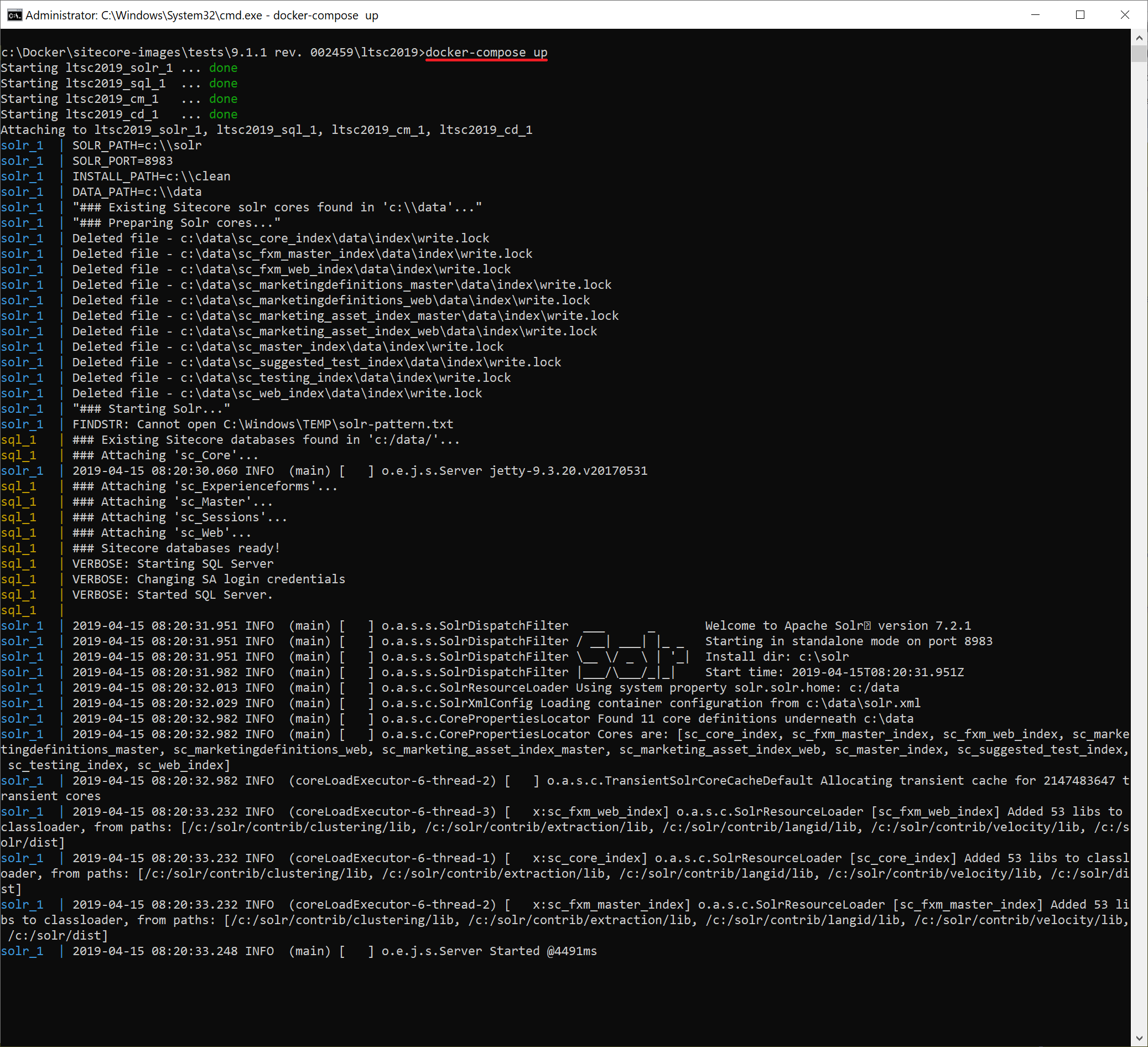Click 'Welcome to Apache Solr' version text

[x=838, y=625]
